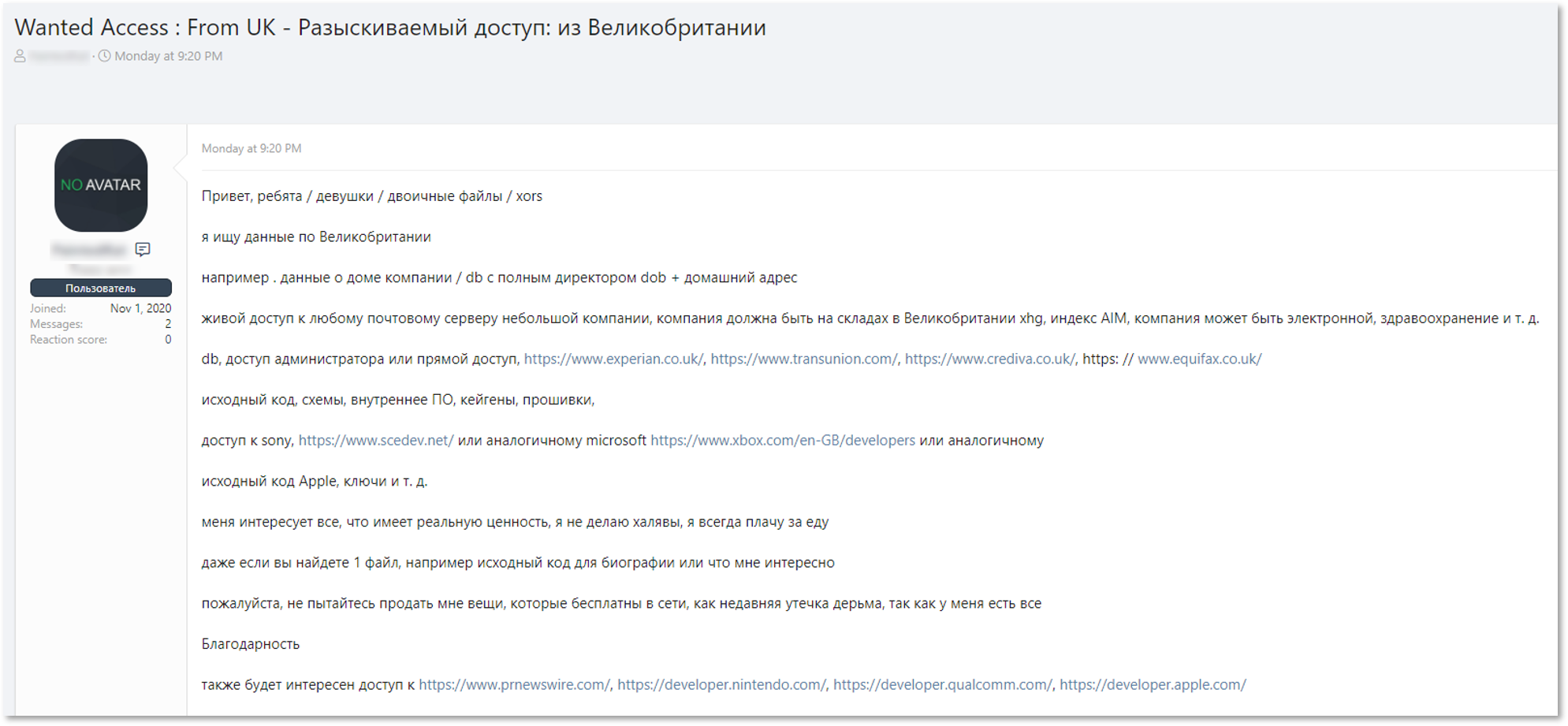The image size is (1568, 726).
Task: Click the speech bubble icon beside username
Action: [143, 249]
